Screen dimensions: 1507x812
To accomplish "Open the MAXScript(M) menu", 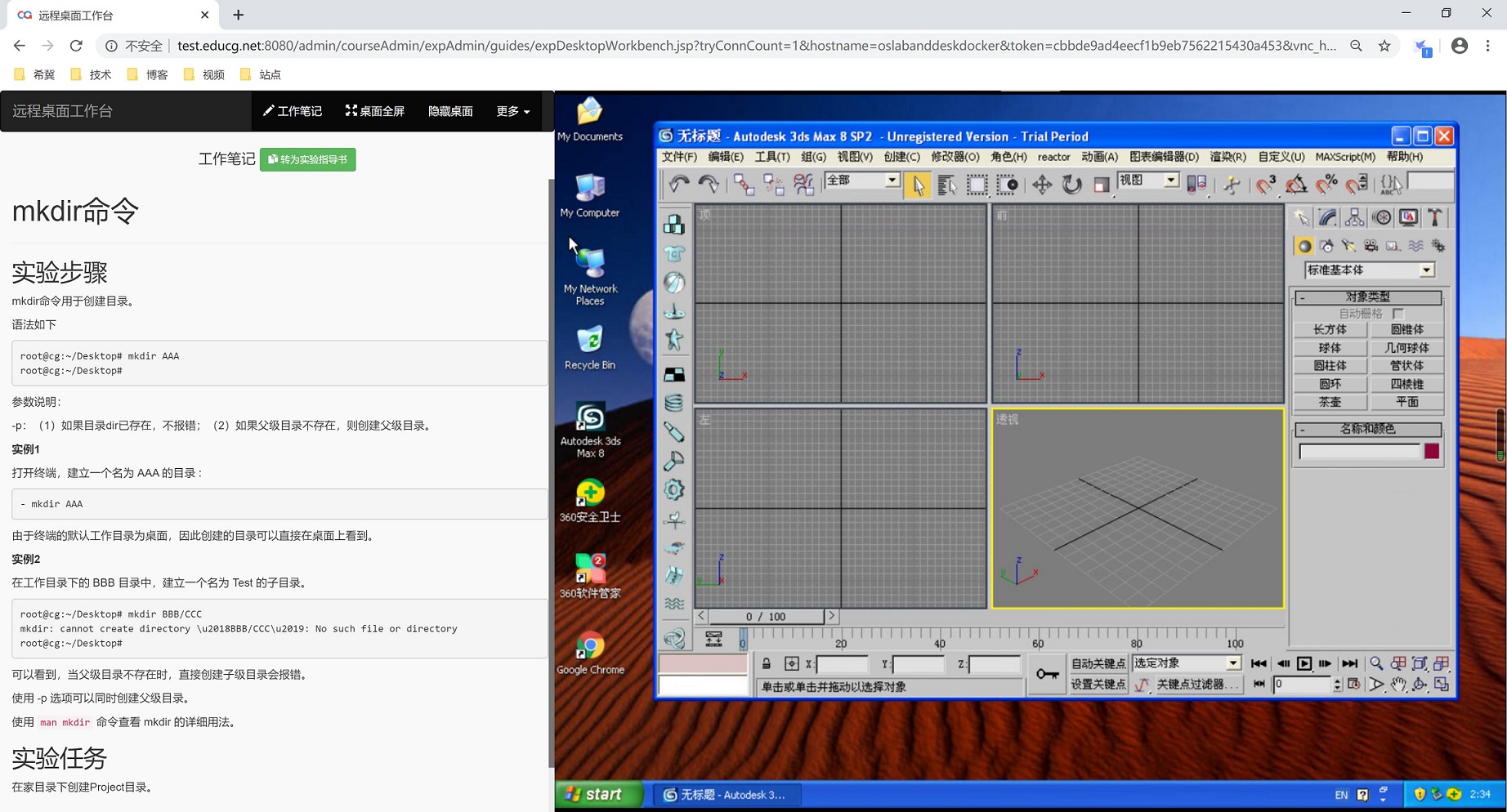I will click(1345, 157).
